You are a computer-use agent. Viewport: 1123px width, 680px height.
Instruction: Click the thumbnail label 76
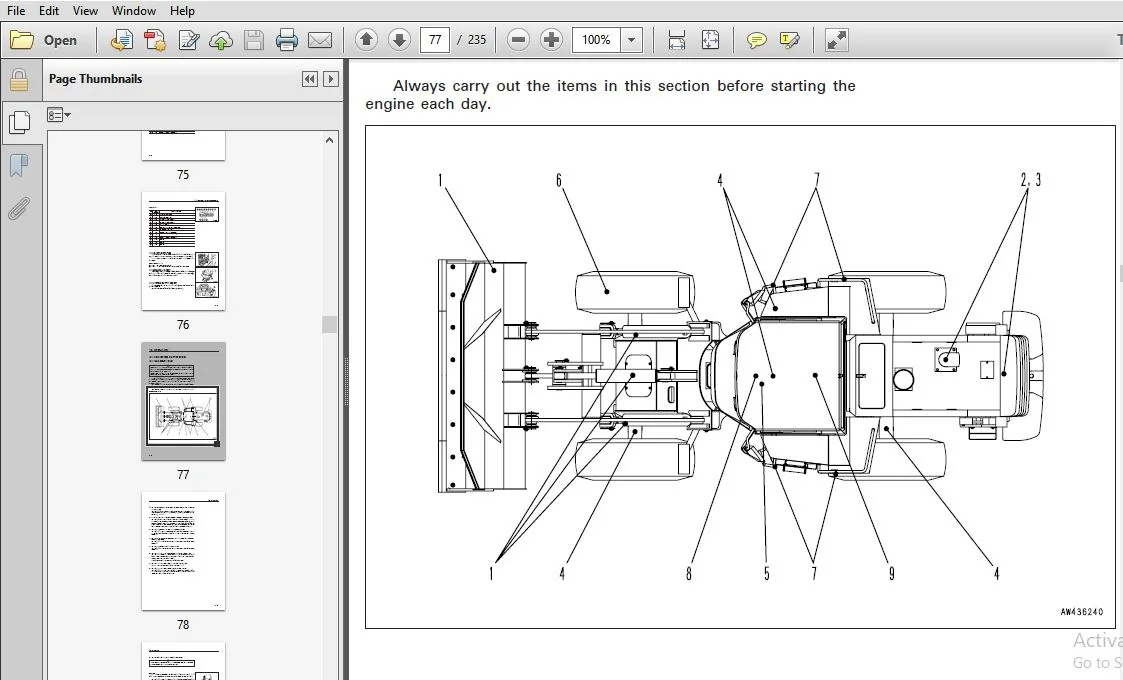(x=183, y=325)
